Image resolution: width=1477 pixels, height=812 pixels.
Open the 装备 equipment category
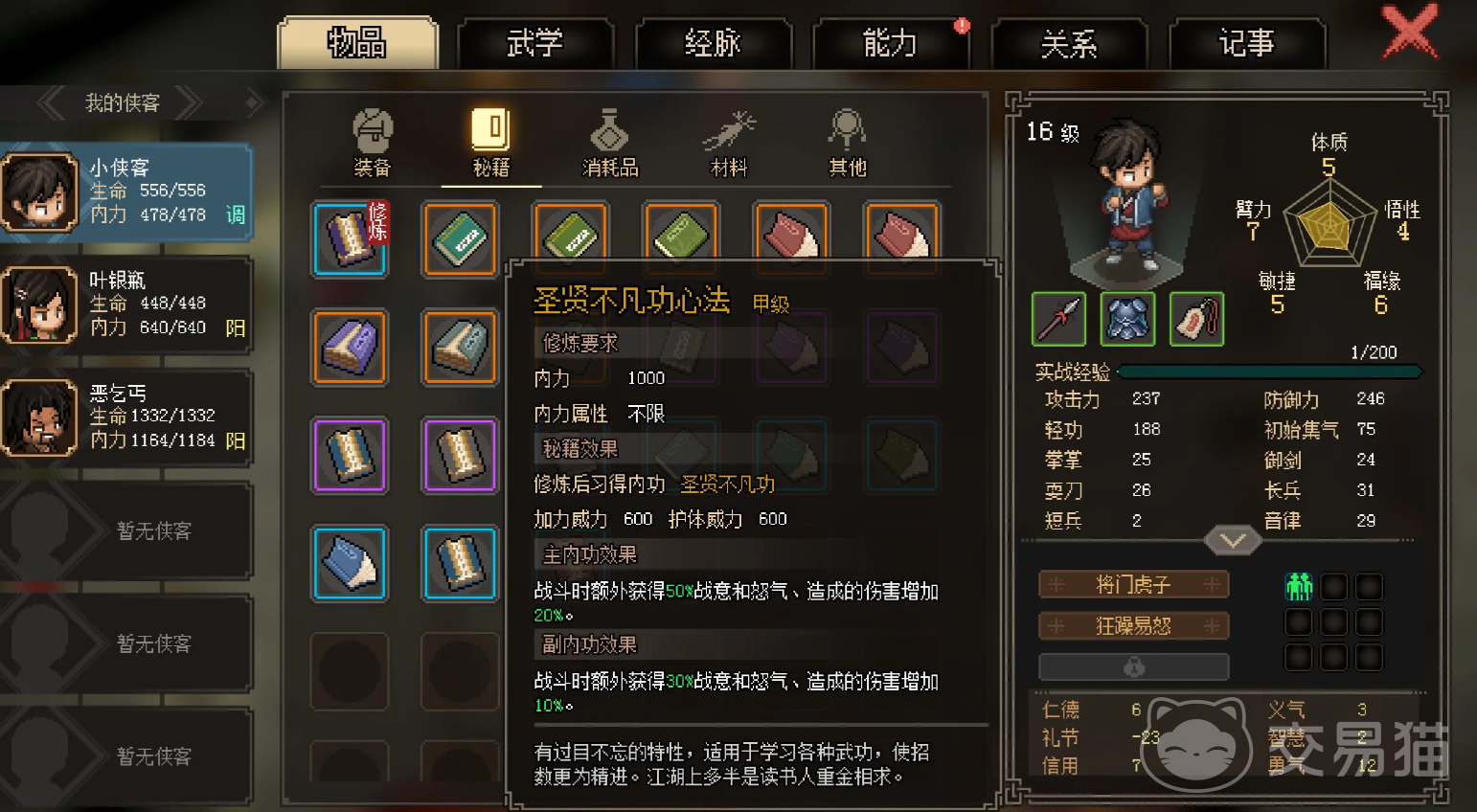(x=373, y=144)
